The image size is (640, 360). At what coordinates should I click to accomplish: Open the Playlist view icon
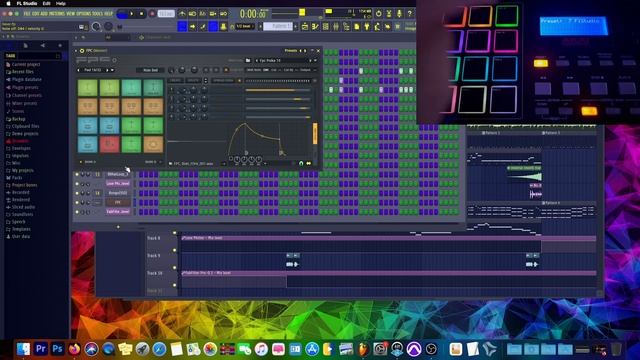click(x=304, y=27)
